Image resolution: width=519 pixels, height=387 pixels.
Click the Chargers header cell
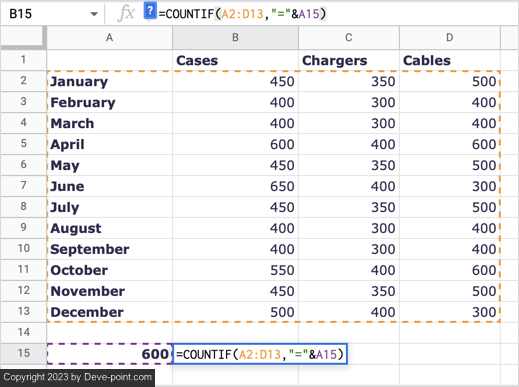(349, 60)
